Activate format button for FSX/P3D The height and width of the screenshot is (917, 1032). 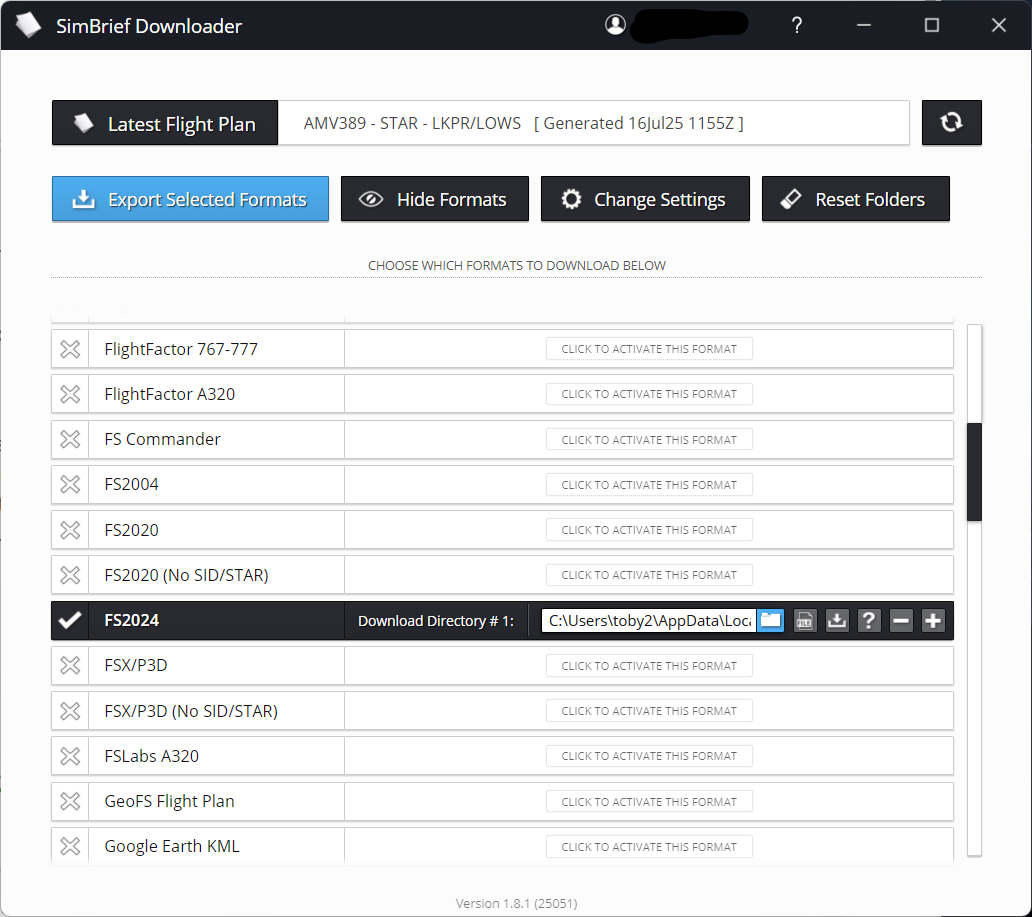pos(649,666)
